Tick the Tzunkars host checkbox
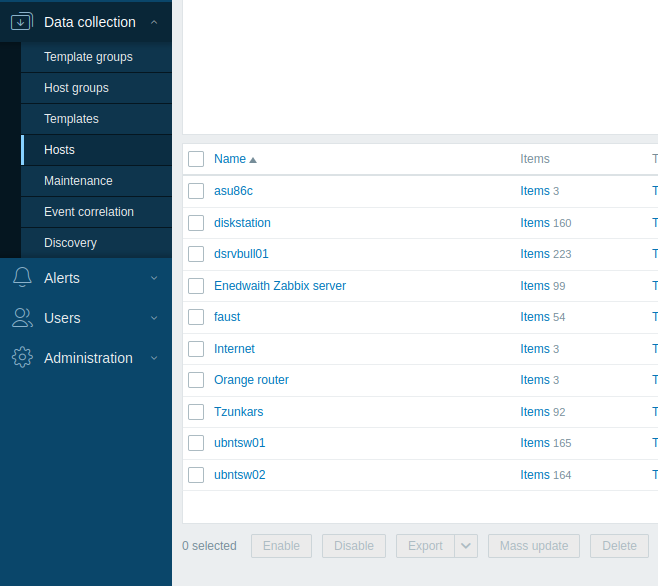This screenshot has height=586, width=658. tap(196, 412)
